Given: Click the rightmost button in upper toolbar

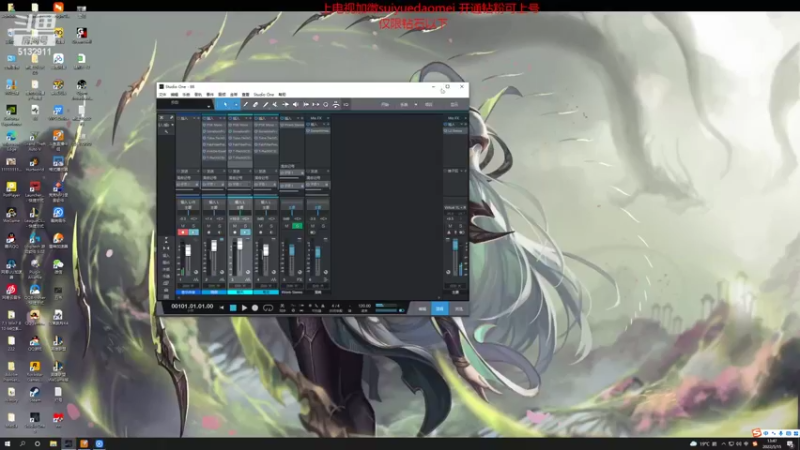Looking at the screenshot, I should (x=454, y=105).
